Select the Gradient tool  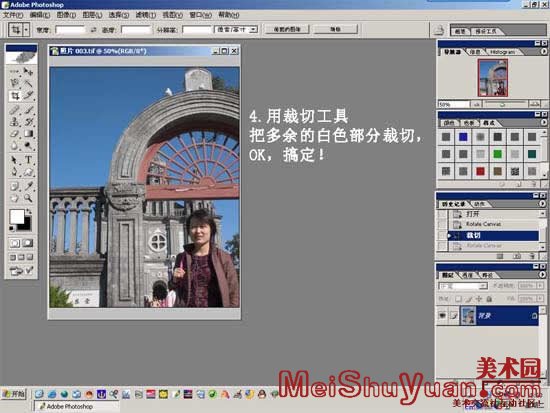pyautogui.click(x=28, y=134)
